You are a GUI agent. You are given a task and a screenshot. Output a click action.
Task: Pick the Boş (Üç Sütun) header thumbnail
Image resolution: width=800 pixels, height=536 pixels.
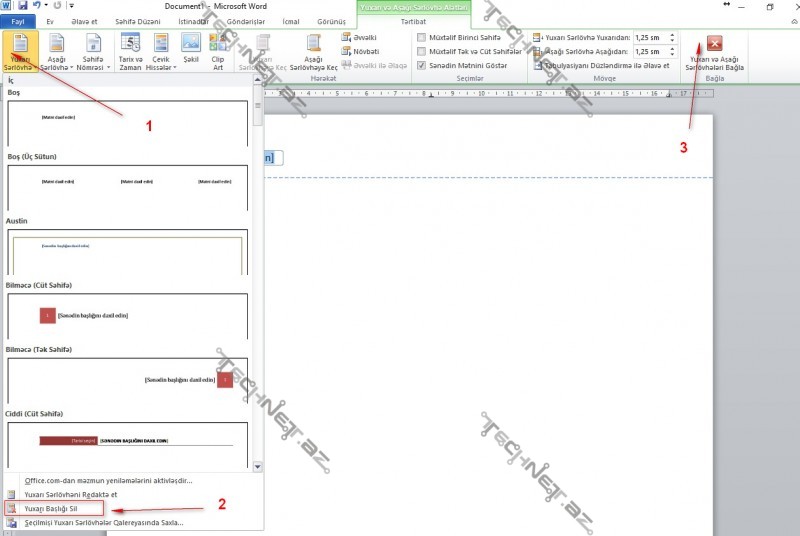click(127, 187)
